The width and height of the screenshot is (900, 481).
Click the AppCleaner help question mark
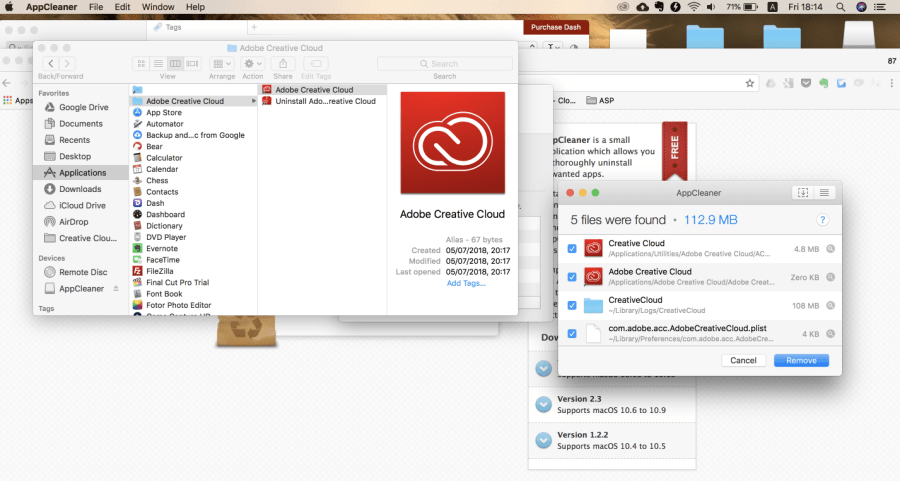(x=823, y=220)
